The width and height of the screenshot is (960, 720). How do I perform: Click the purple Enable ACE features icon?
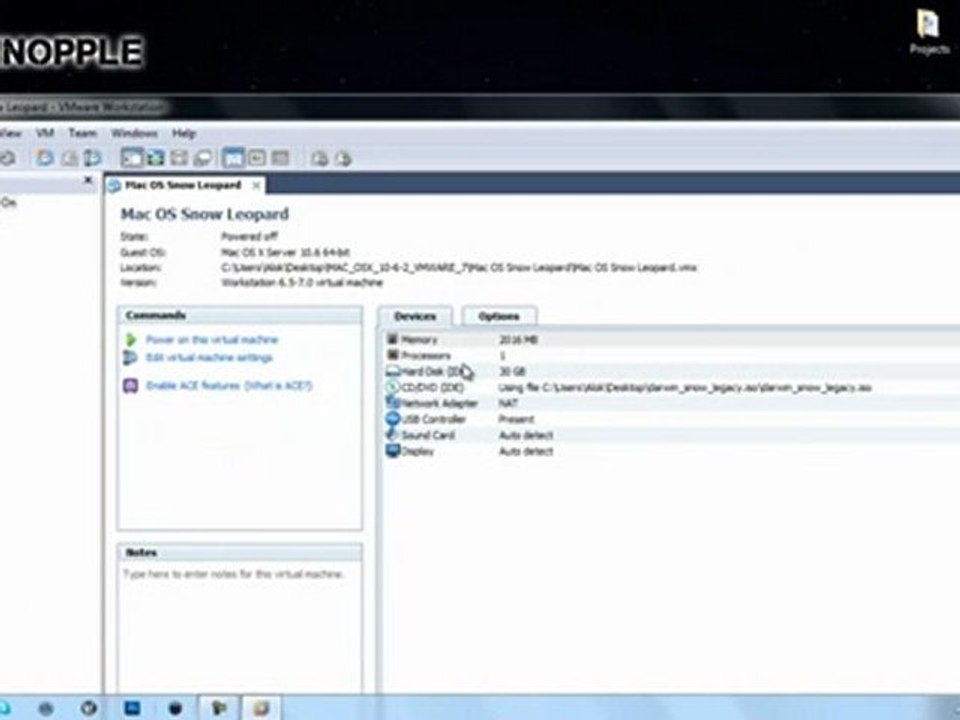pos(130,386)
